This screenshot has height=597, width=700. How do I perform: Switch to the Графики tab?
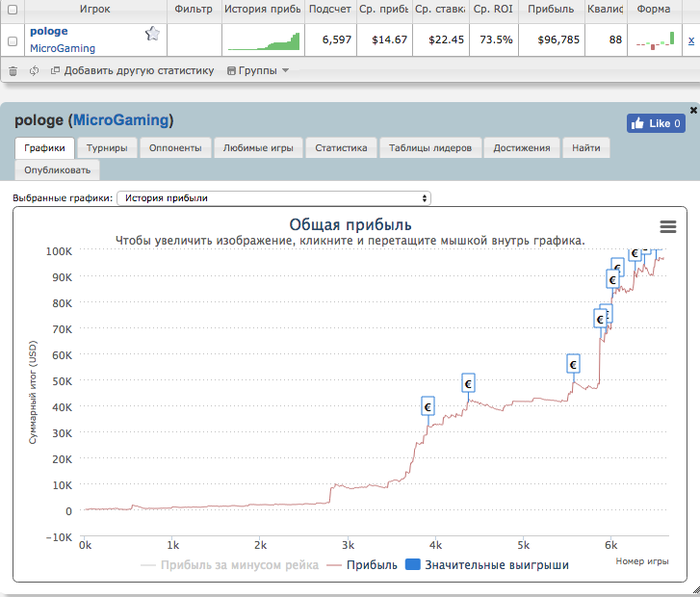point(45,148)
